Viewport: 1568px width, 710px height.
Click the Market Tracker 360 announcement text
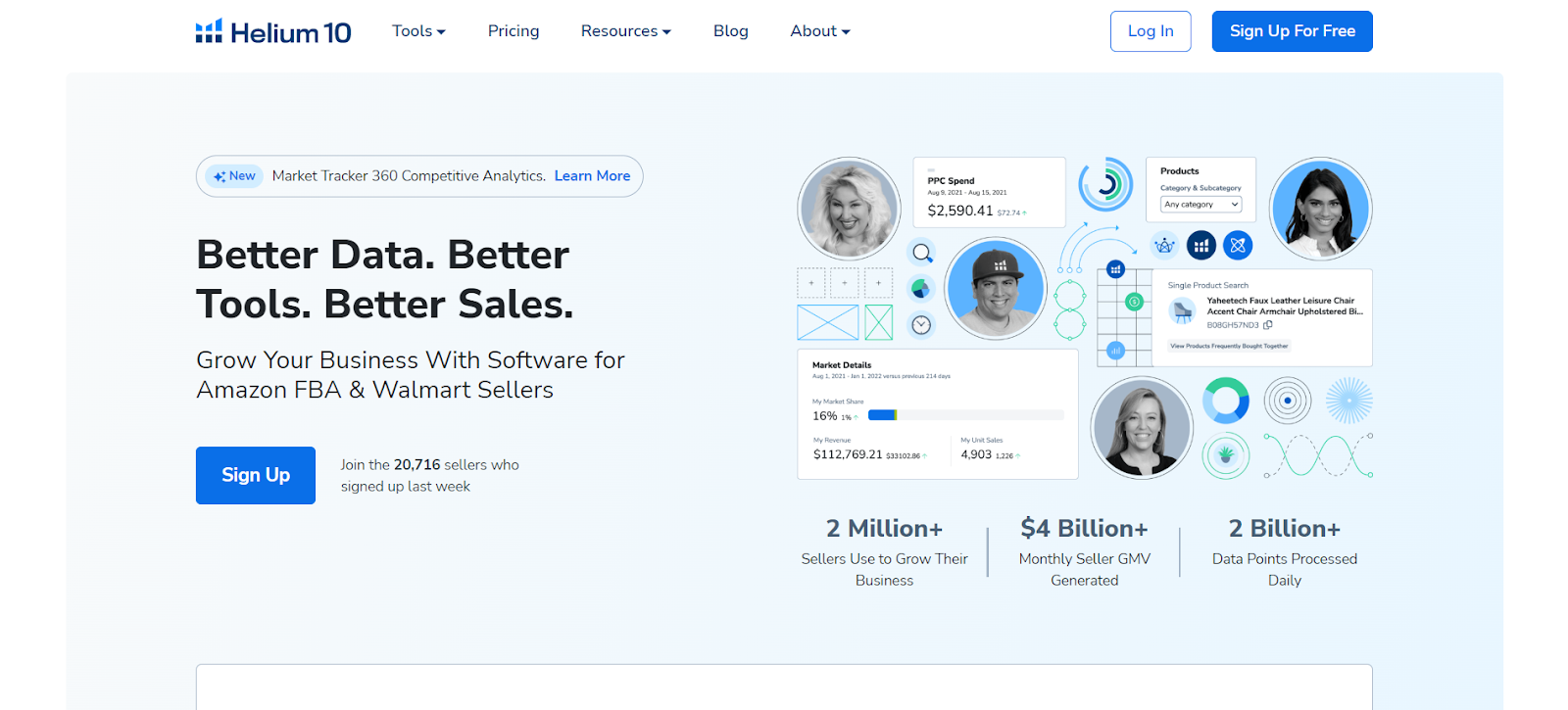[x=409, y=176]
